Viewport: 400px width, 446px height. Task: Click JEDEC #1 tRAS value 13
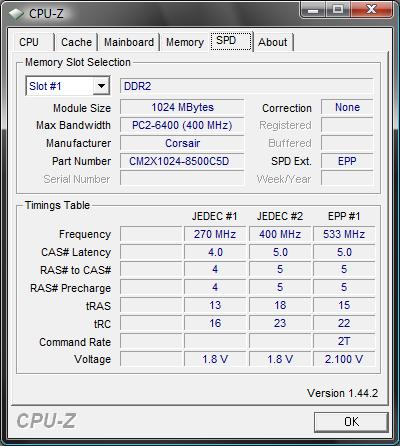pos(215,305)
